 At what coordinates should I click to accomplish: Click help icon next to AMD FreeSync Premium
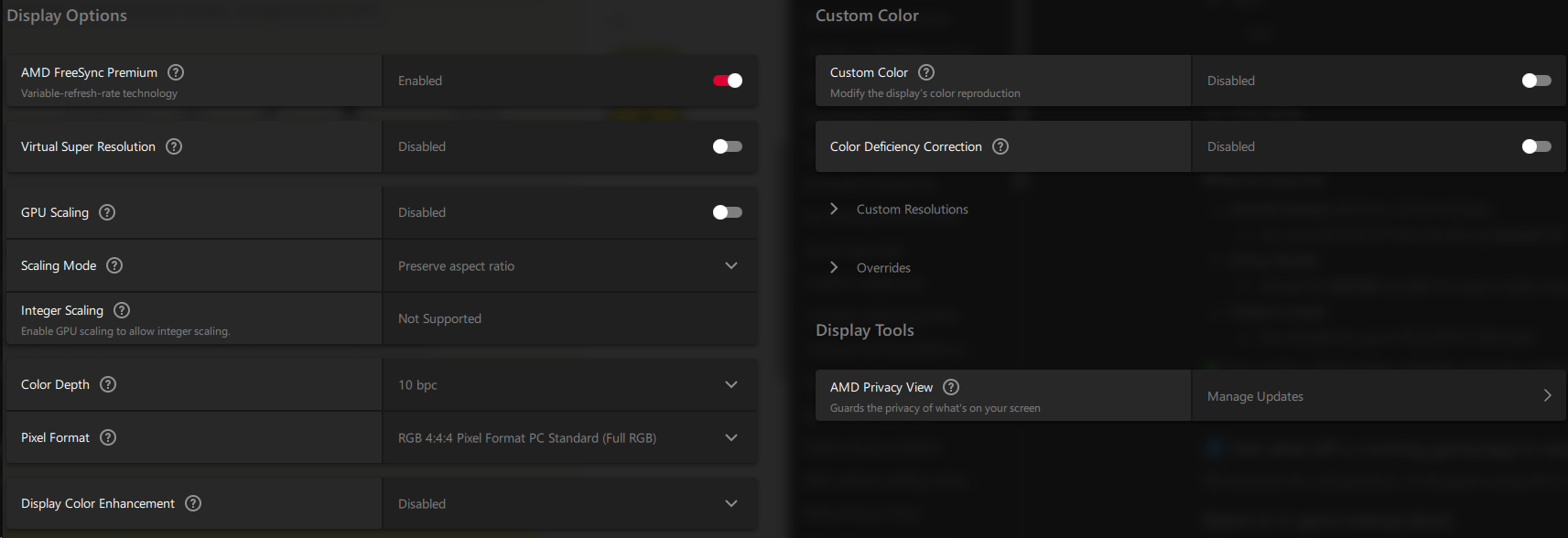(176, 72)
